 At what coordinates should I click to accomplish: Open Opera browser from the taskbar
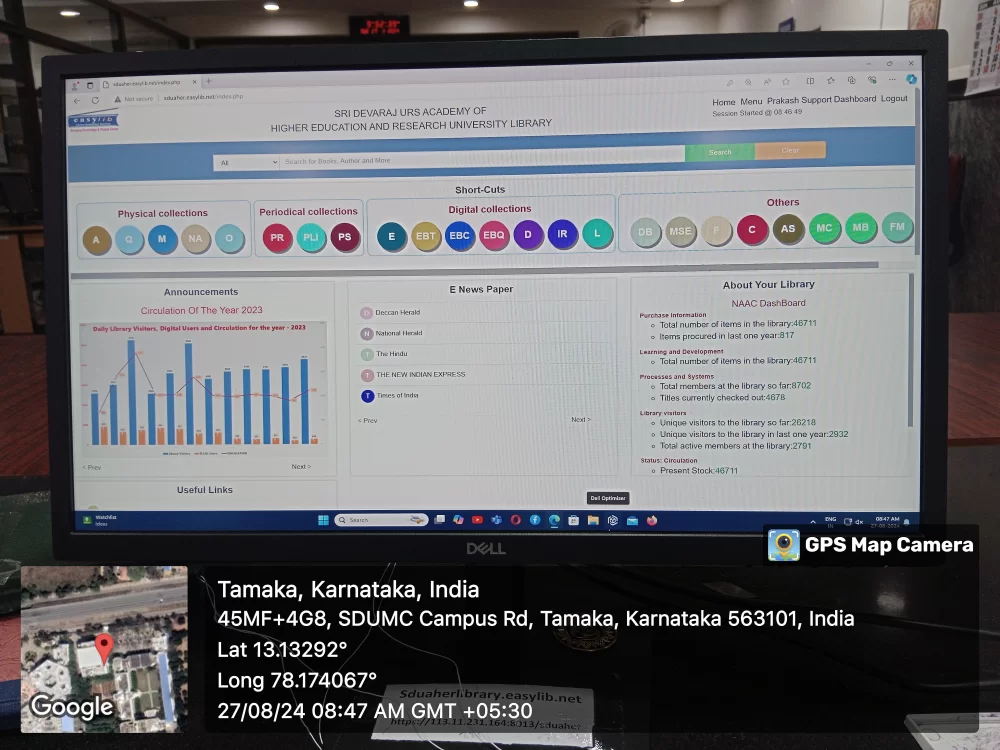515,520
